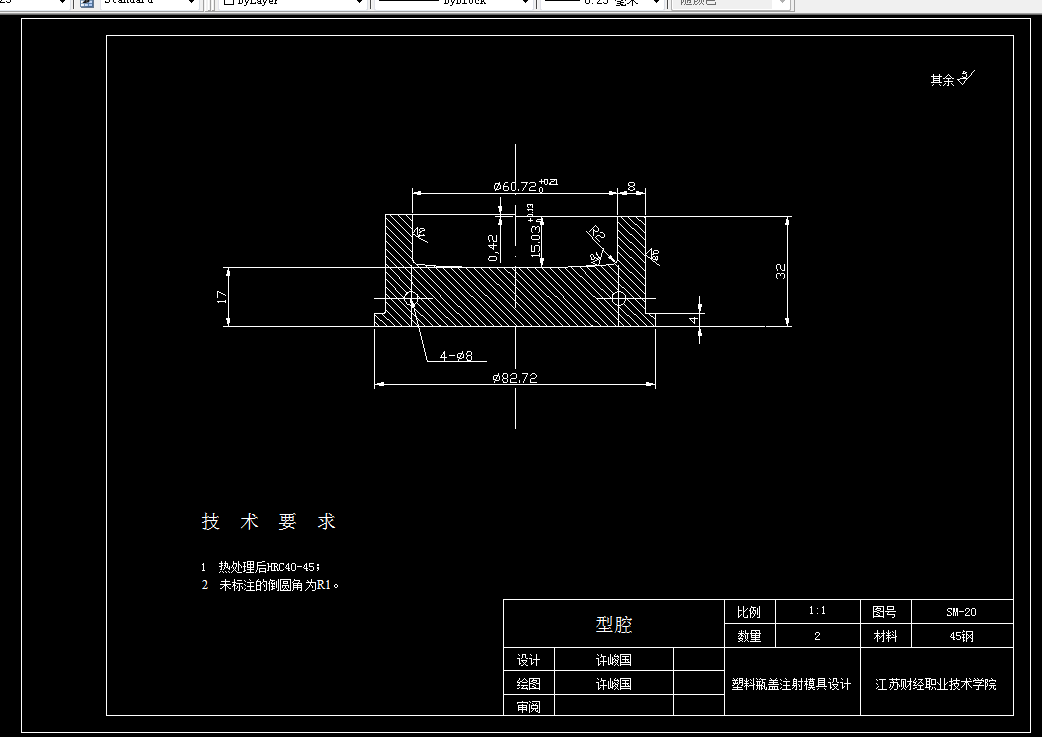
Task: Click the 设计 label cell
Action: (x=528, y=660)
